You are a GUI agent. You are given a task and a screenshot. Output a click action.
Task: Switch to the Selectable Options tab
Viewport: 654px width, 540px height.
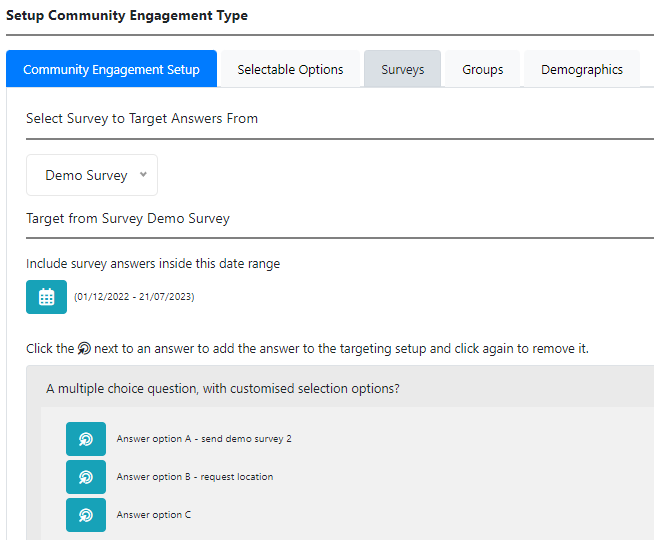[290, 69]
